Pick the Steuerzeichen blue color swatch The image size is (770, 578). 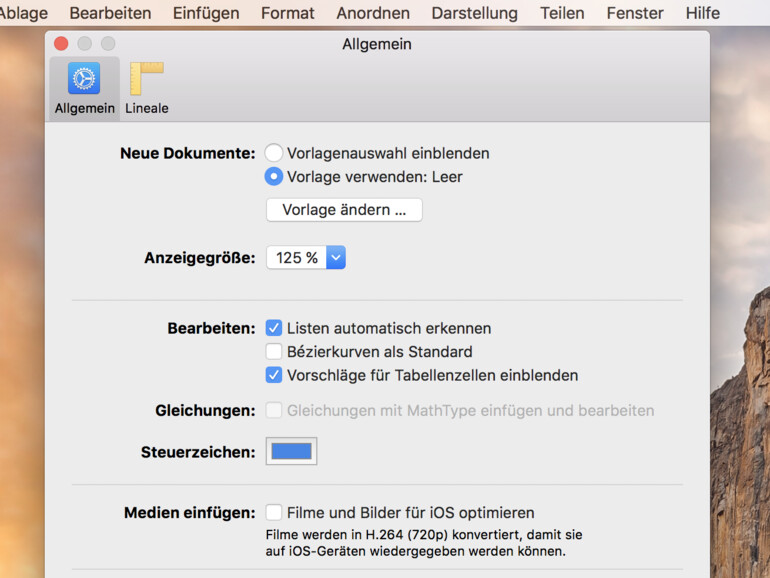tap(291, 452)
